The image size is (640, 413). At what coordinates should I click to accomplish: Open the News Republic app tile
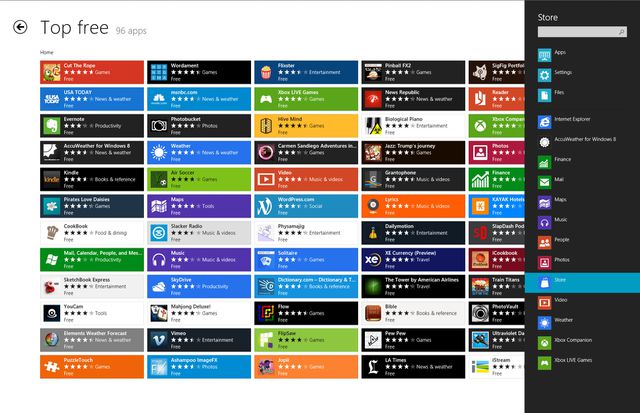[x=413, y=99]
